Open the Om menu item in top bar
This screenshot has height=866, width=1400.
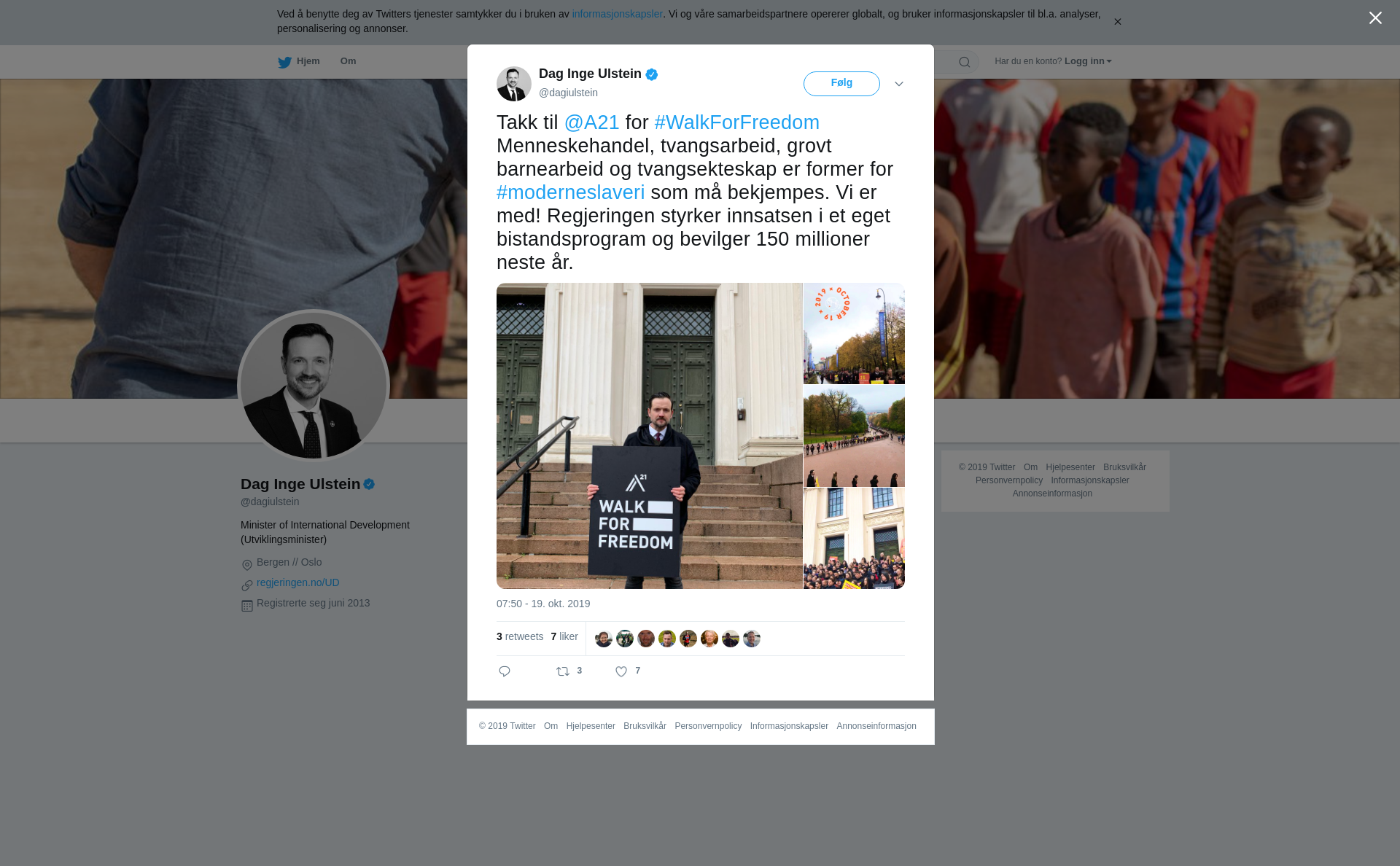click(x=349, y=61)
